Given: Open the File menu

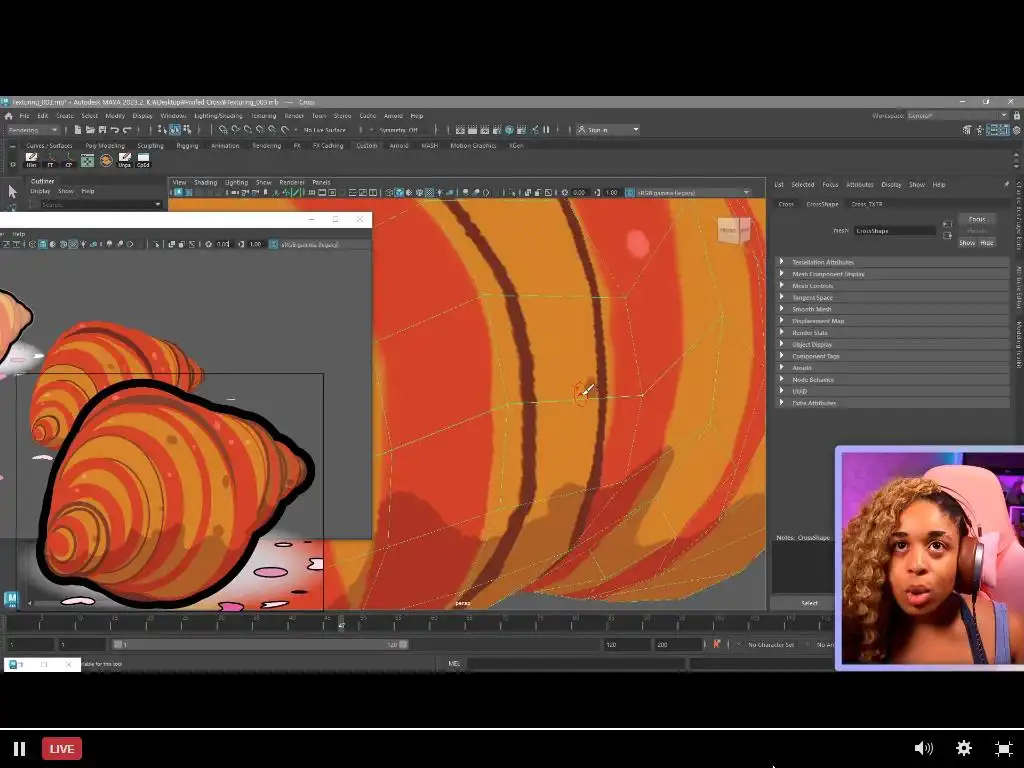Looking at the screenshot, I should click(x=24, y=116).
